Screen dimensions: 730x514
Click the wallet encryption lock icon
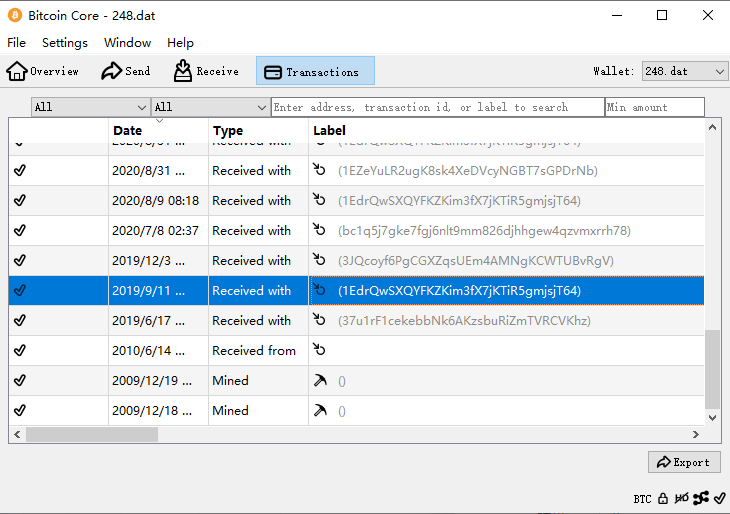point(663,498)
